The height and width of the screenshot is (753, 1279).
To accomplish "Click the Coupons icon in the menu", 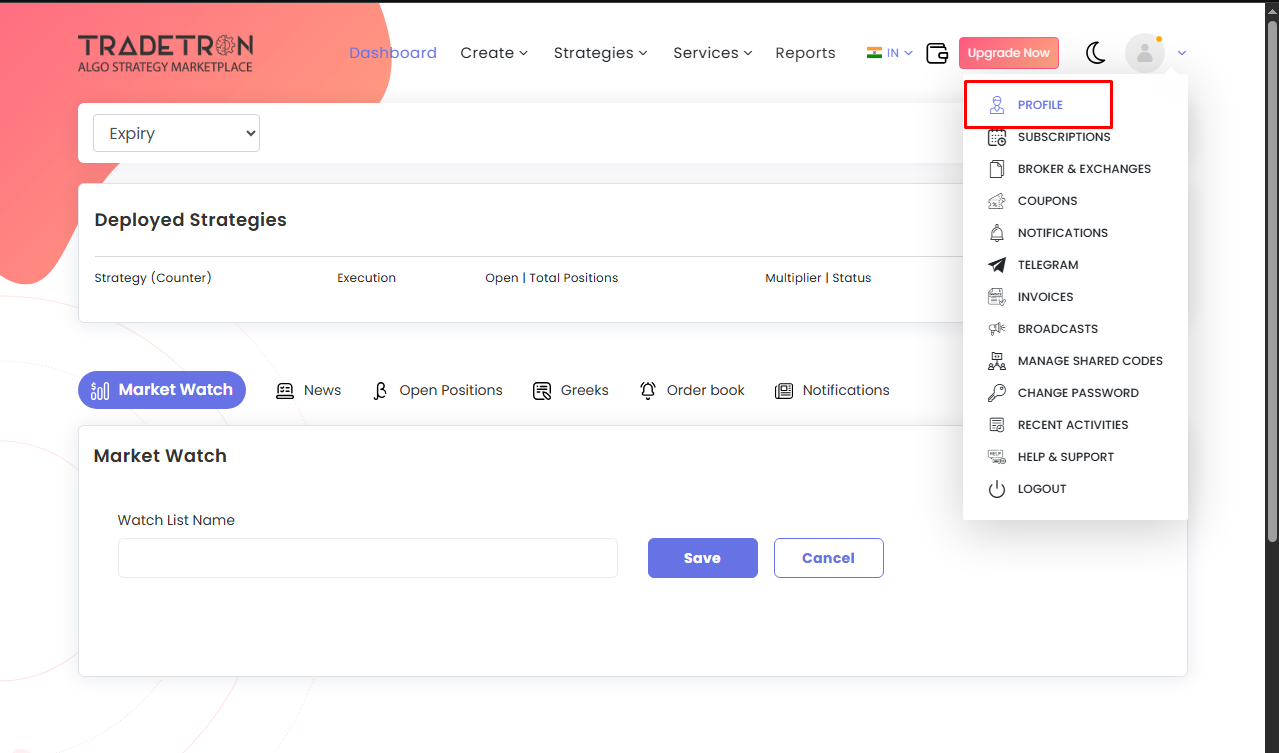I will click(x=996, y=201).
